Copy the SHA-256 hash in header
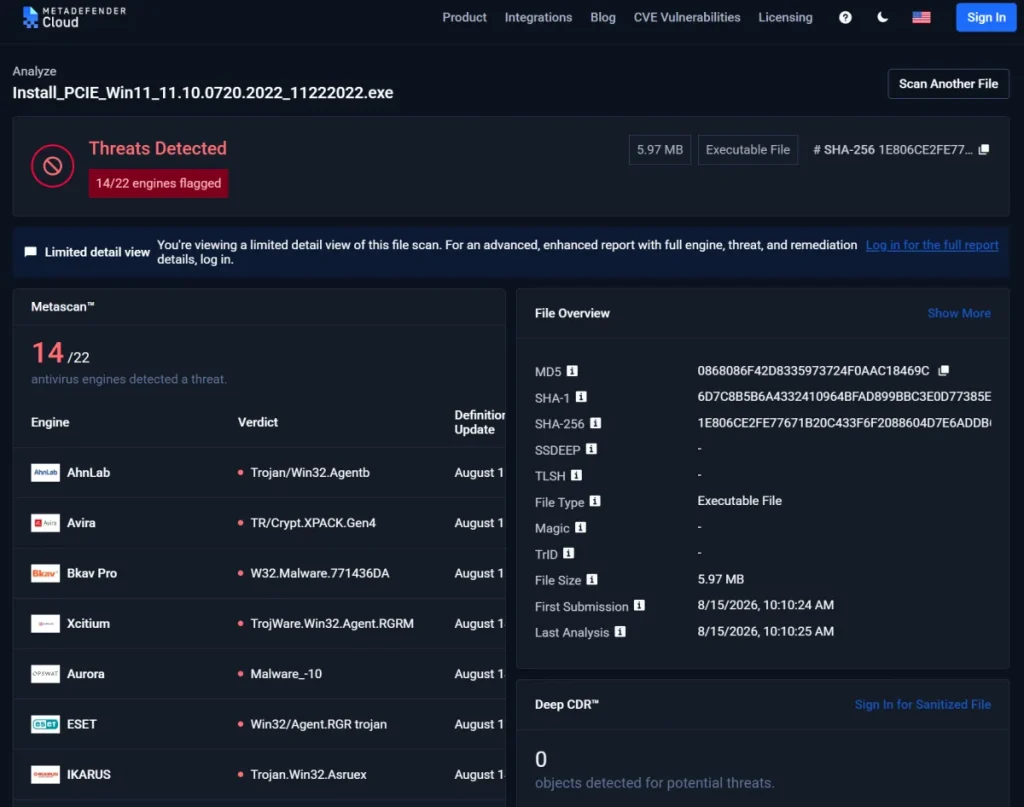Screen dimensions: 1024x807 pyautogui.click(x=984, y=150)
